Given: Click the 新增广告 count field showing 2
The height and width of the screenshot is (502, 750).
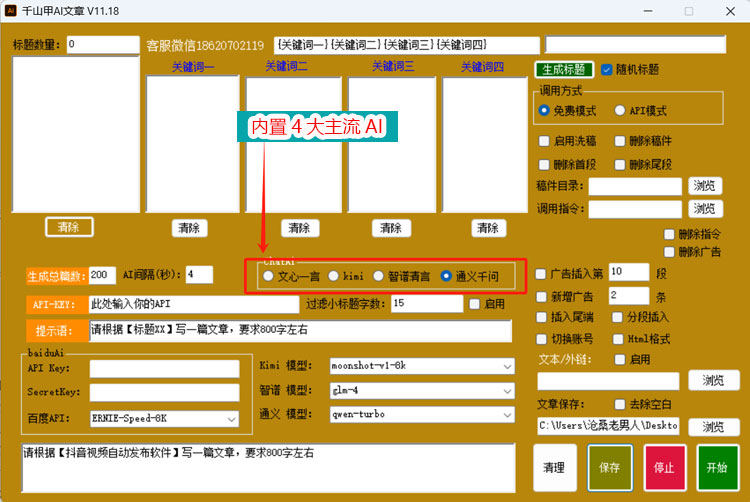Looking at the screenshot, I should (x=629, y=295).
